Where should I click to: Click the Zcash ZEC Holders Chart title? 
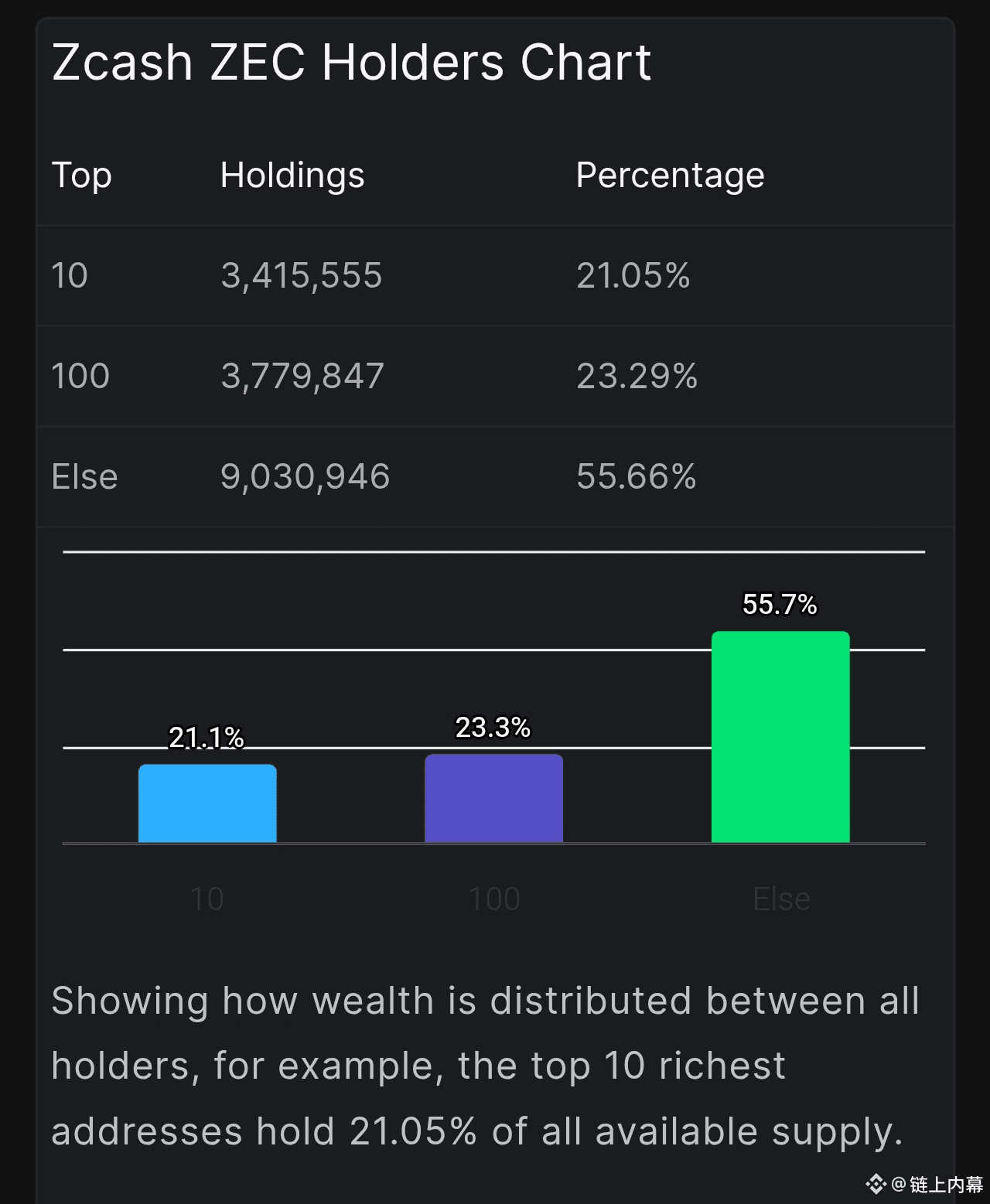point(352,62)
